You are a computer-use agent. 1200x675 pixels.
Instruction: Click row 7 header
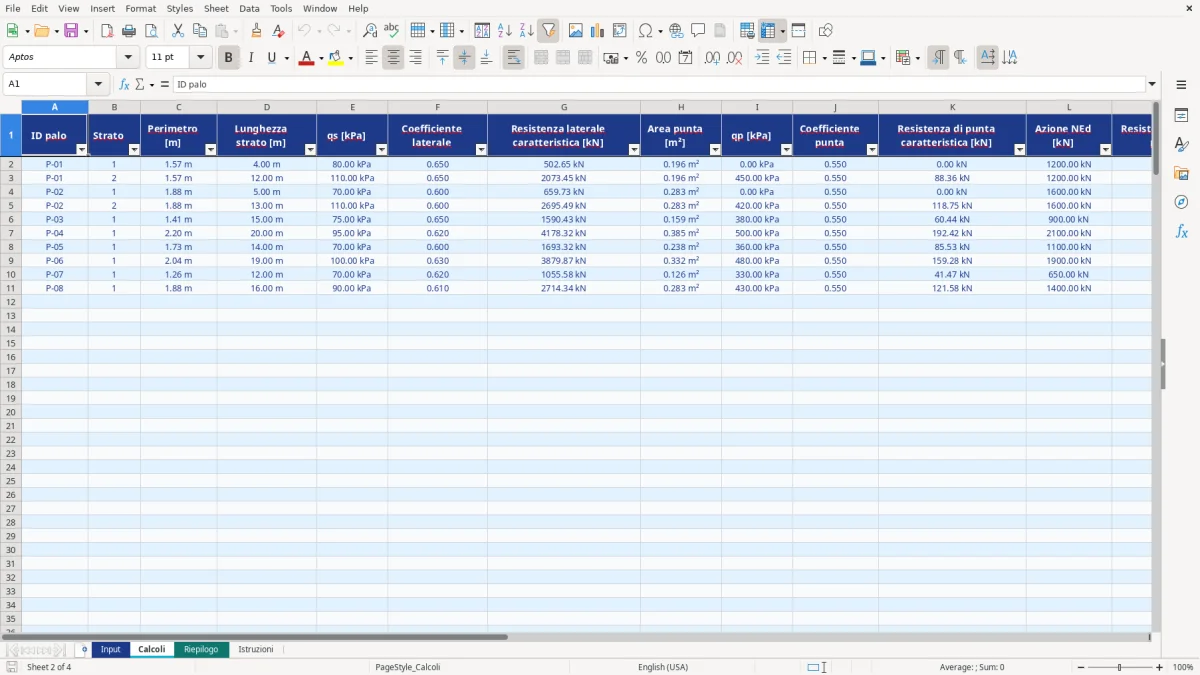[x=11, y=233]
